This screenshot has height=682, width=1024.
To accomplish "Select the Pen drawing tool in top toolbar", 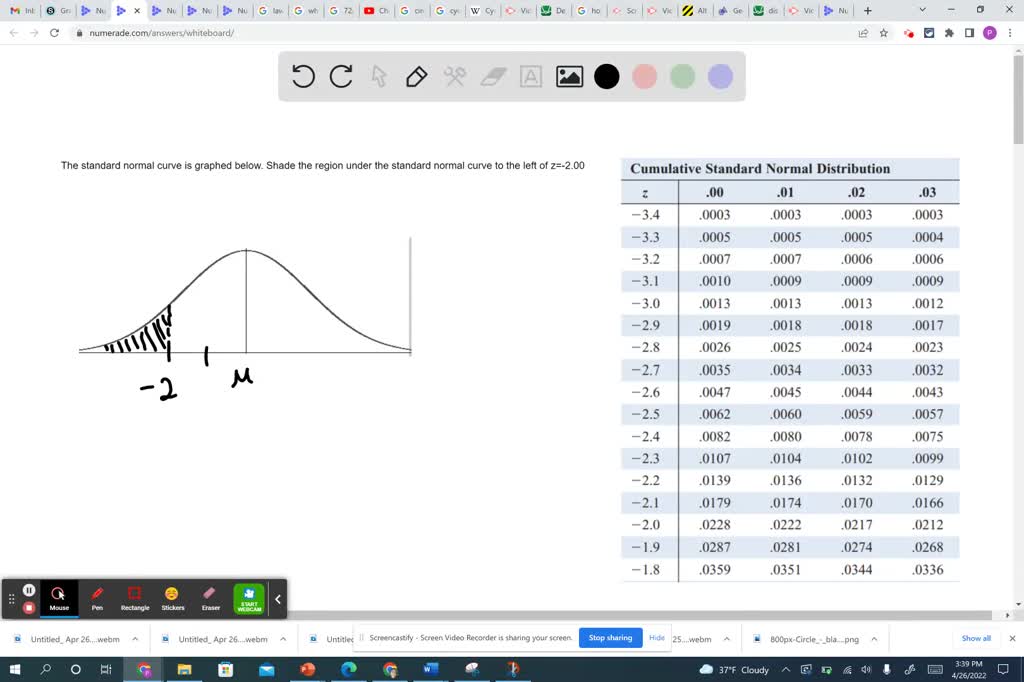I will pos(414,77).
